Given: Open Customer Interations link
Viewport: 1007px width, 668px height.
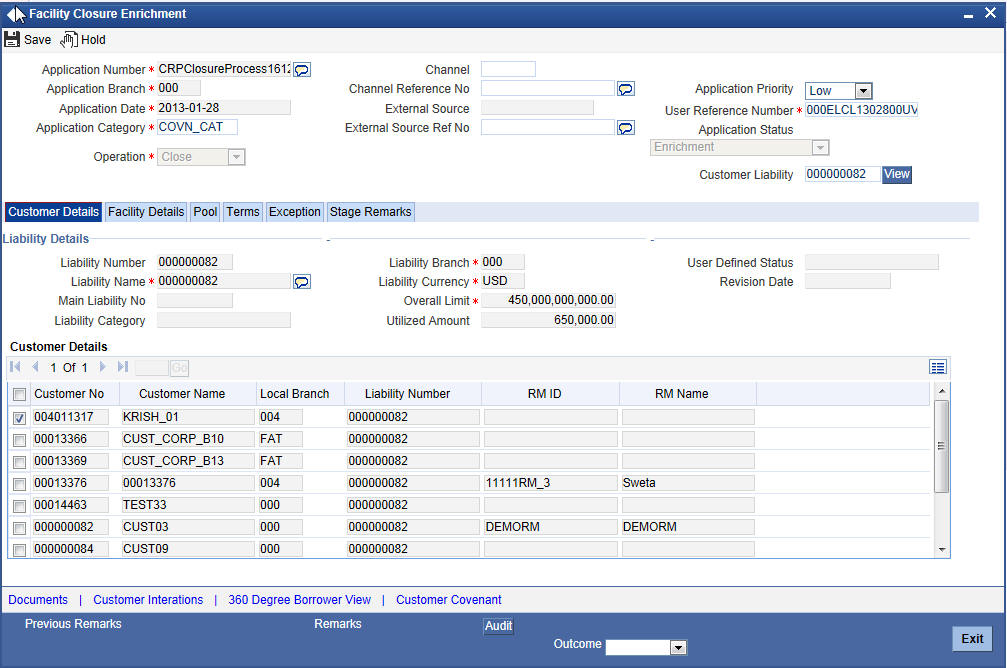Looking at the screenshot, I should [x=148, y=600].
